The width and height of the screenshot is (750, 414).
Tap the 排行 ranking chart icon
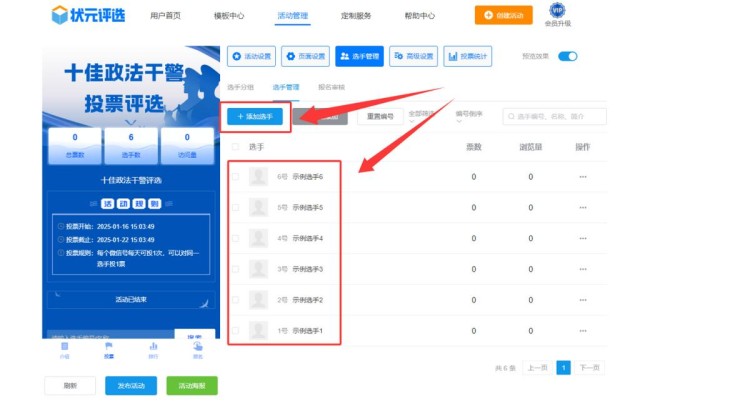[153, 347]
